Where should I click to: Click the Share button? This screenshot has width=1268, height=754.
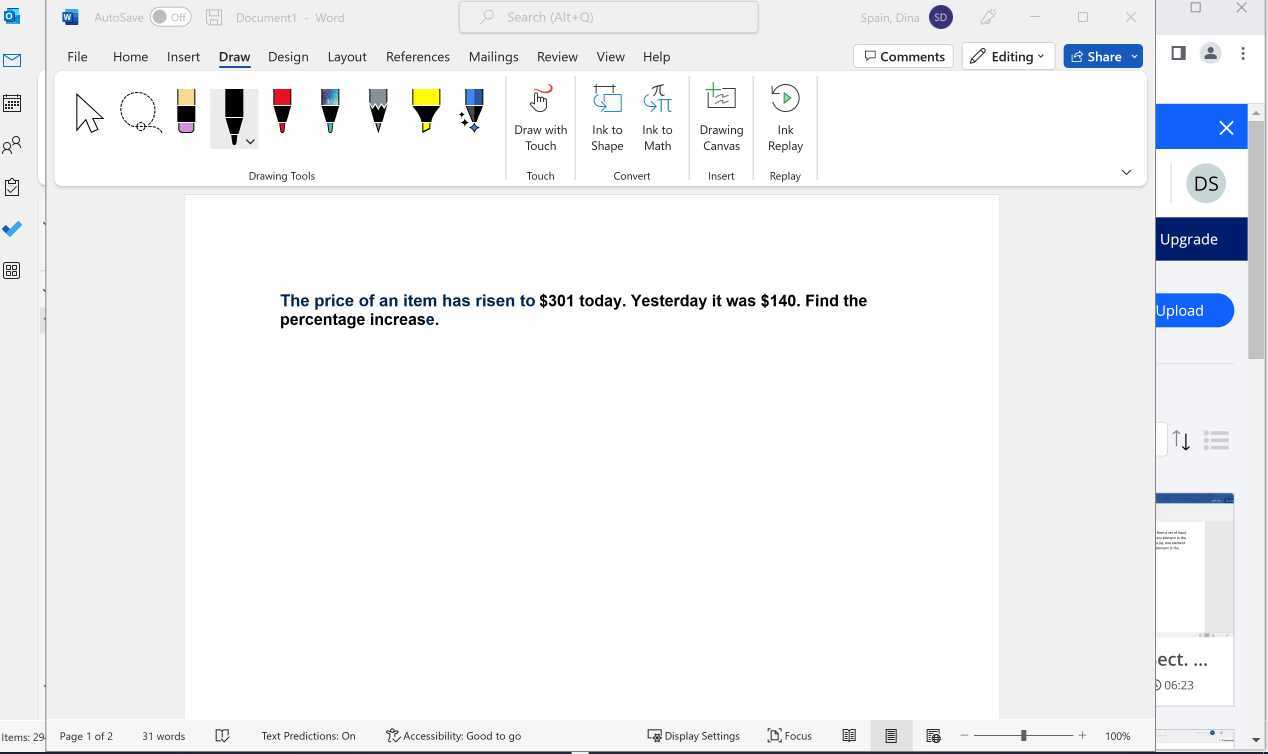(1095, 56)
